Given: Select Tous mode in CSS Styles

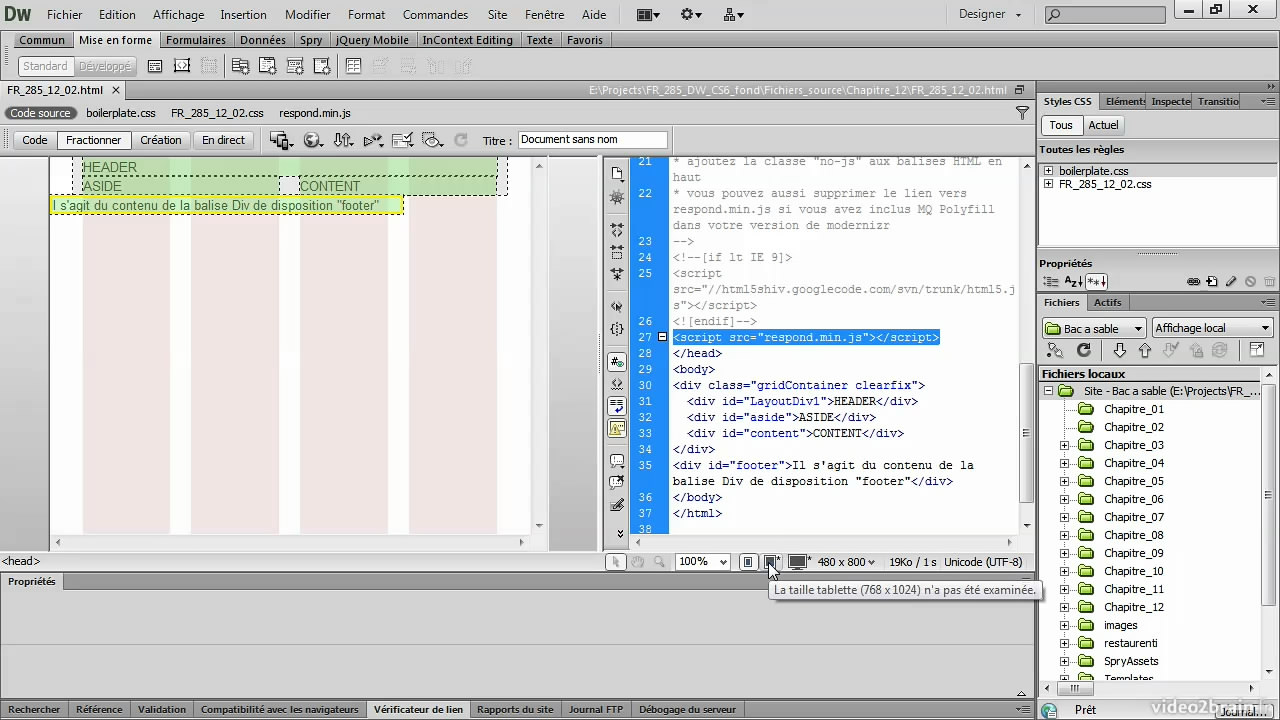Looking at the screenshot, I should [x=1061, y=125].
